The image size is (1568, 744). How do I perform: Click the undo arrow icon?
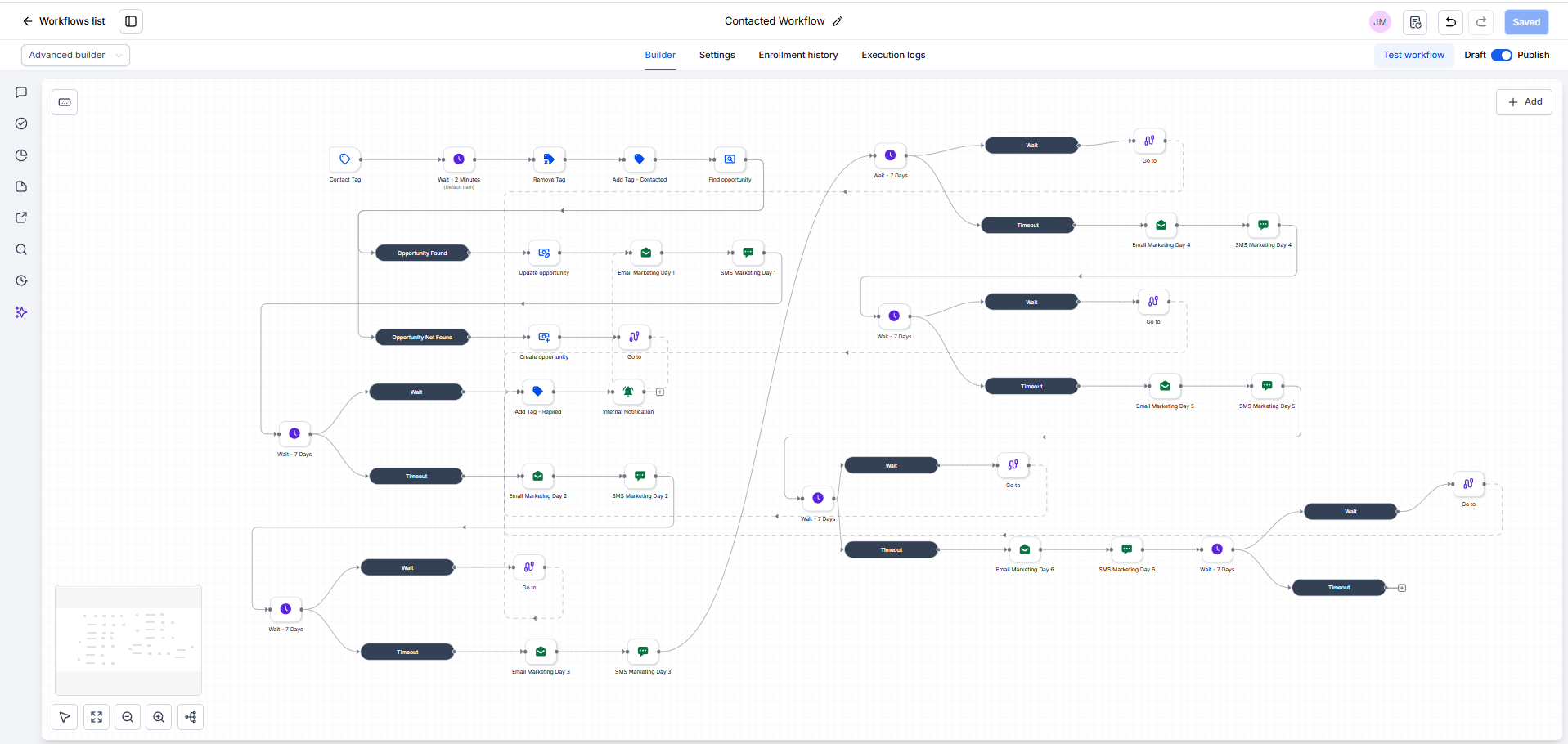tap(1450, 22)
